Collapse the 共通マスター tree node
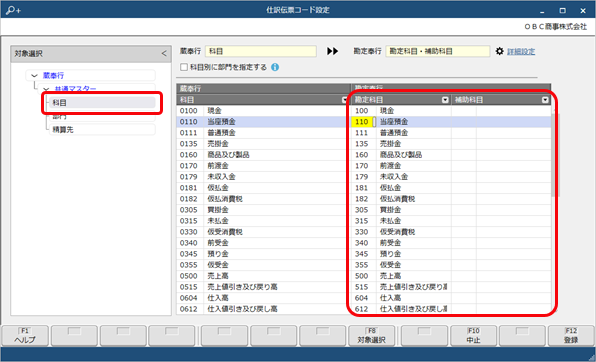The image size is (596, 362). [x=47, y=89]
